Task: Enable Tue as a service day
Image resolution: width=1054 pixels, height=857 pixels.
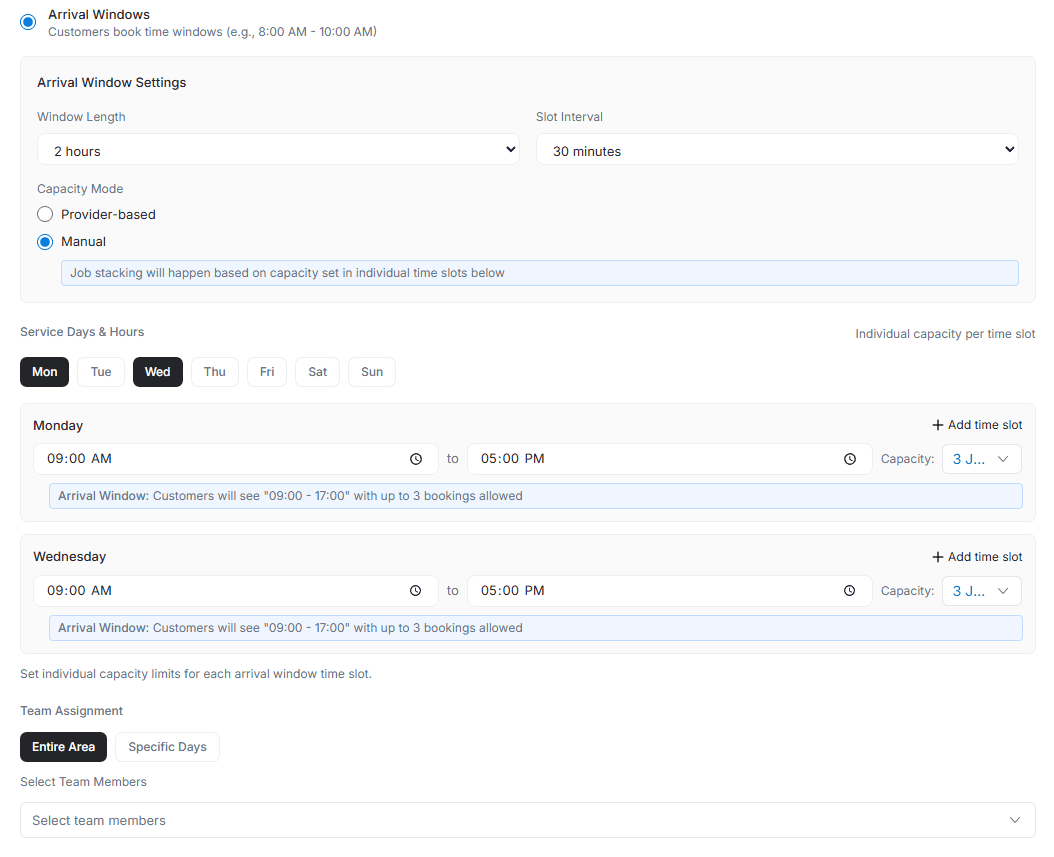Action: 101,372
